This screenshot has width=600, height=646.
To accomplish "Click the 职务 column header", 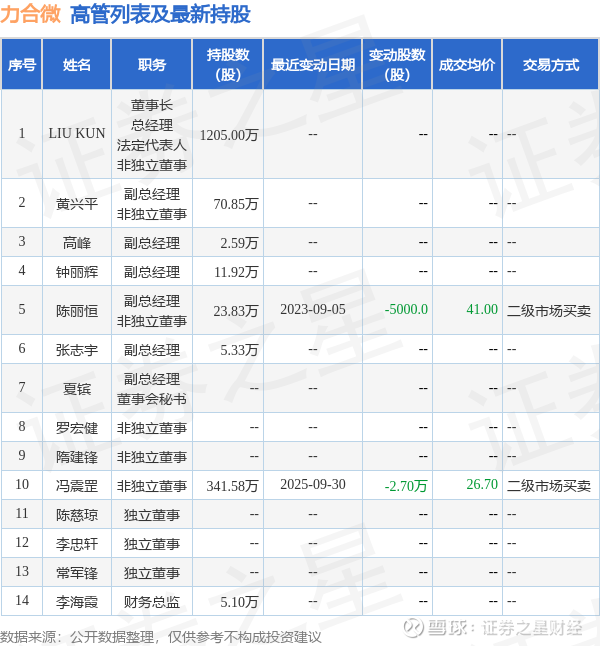I will (152, 65).
